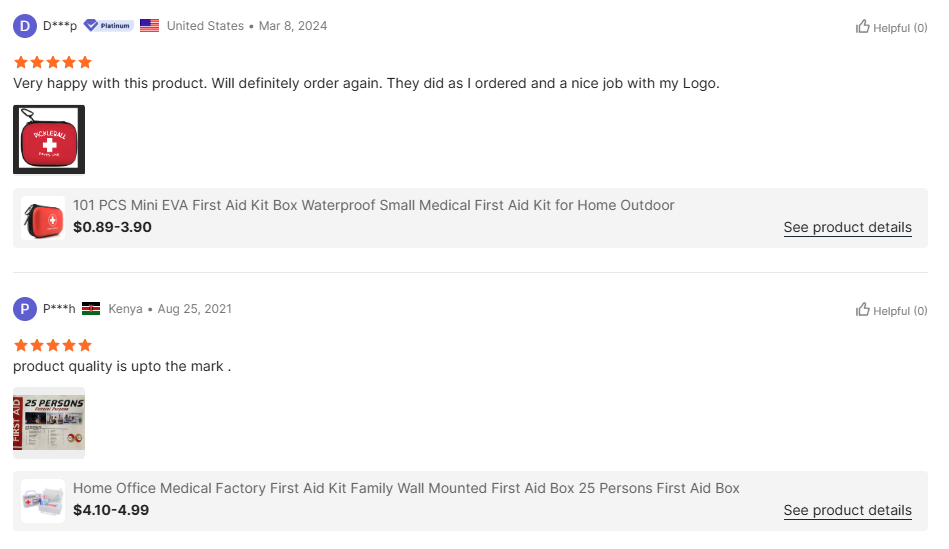The width and height of the screenshot is (949, 549).
Task: Open the red Pickleball first aid kit photo
Action: tap(49, 140)
